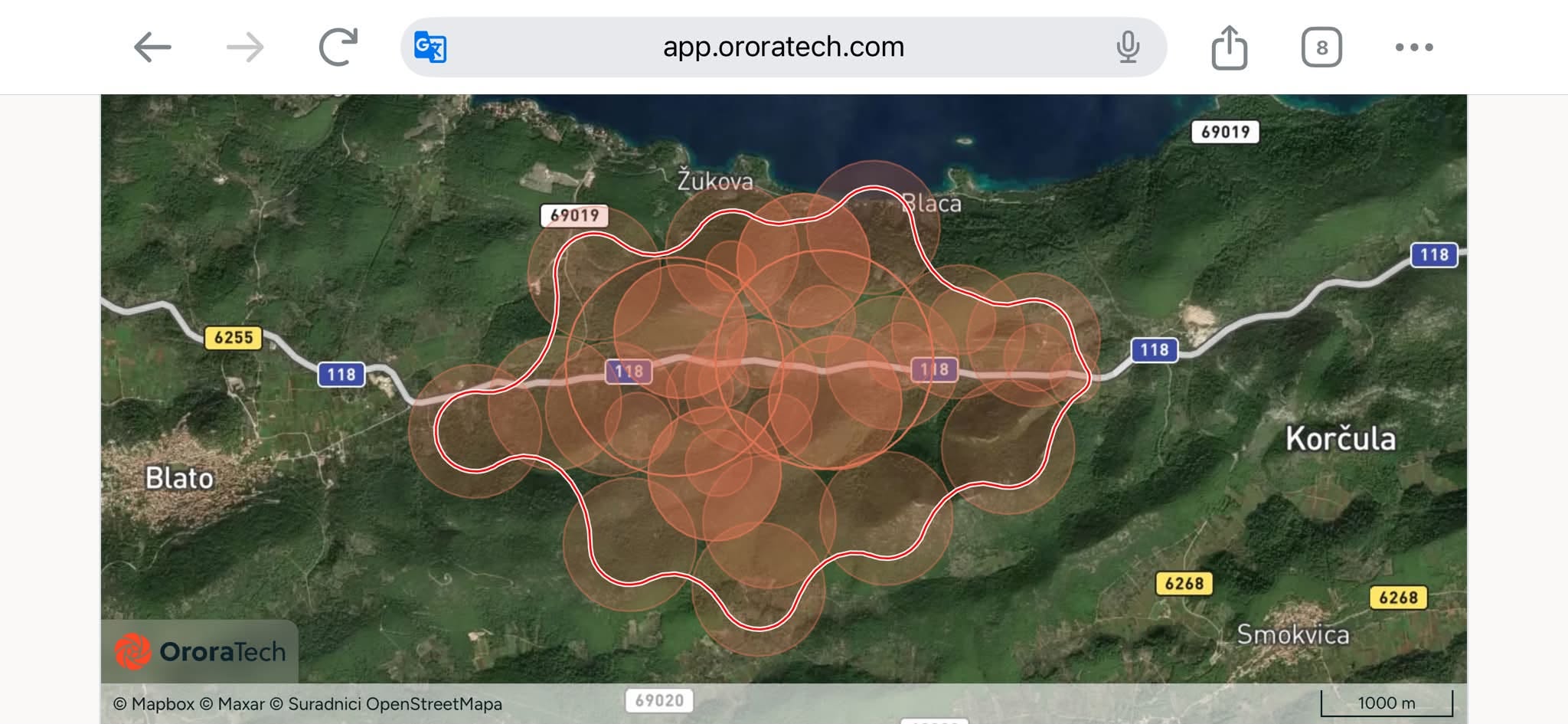This screenshot has height=724, width=1568.
Task: Open the tab switcher showing 8 tabs
Action: [1321, 48]
